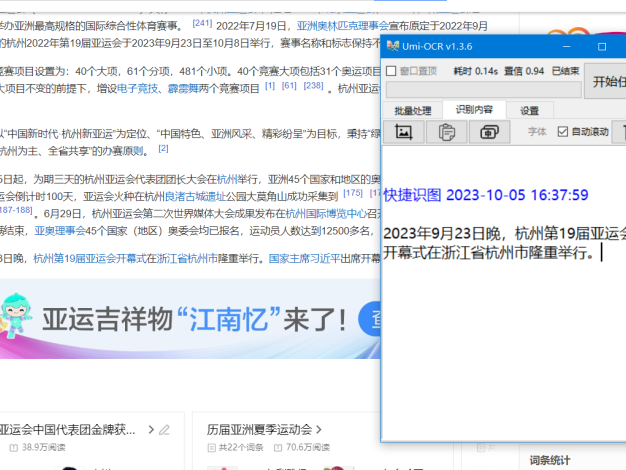
Task: Open the 杭州国际博览中心 link
Action: point(326,214)
